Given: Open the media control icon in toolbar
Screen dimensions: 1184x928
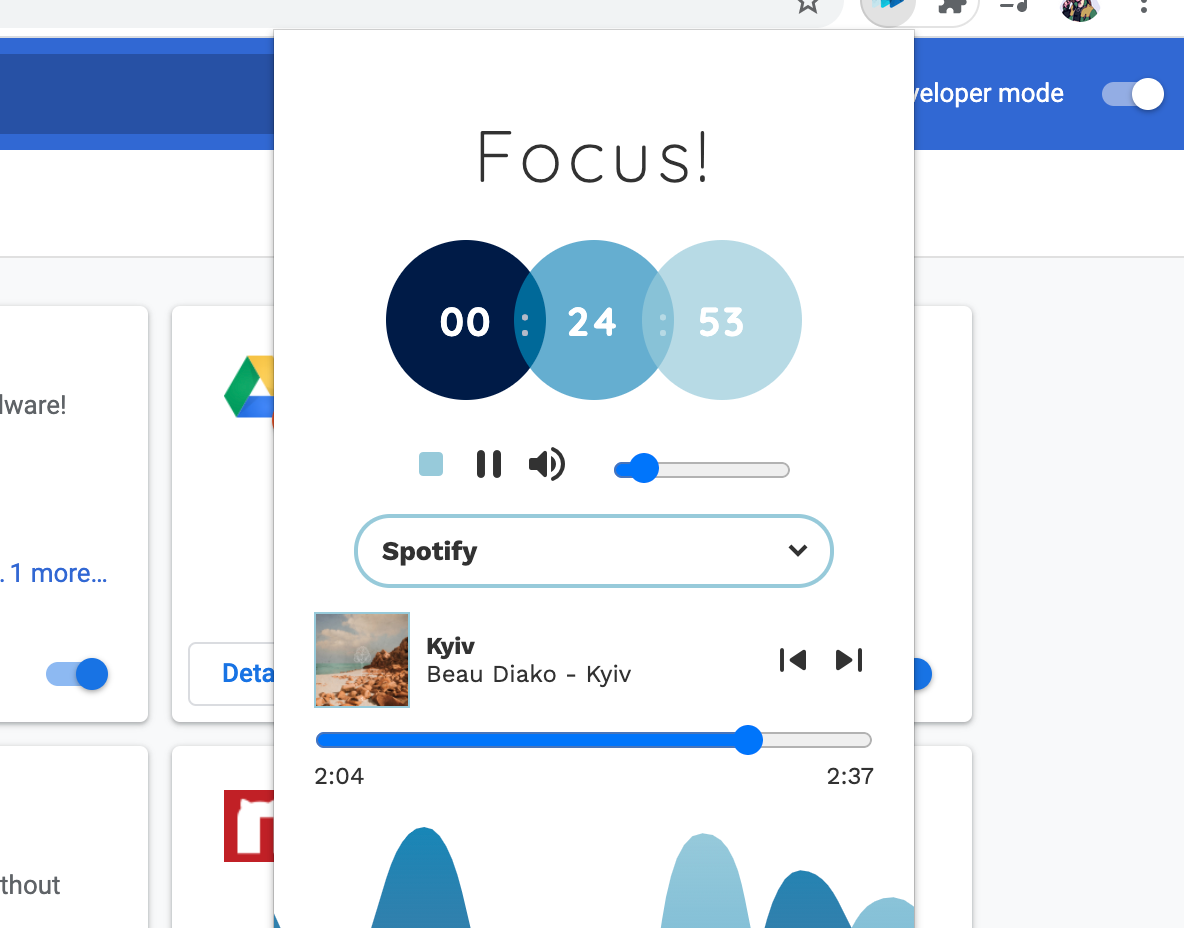Looking at the screenshot, I should tap(1013, 6).
